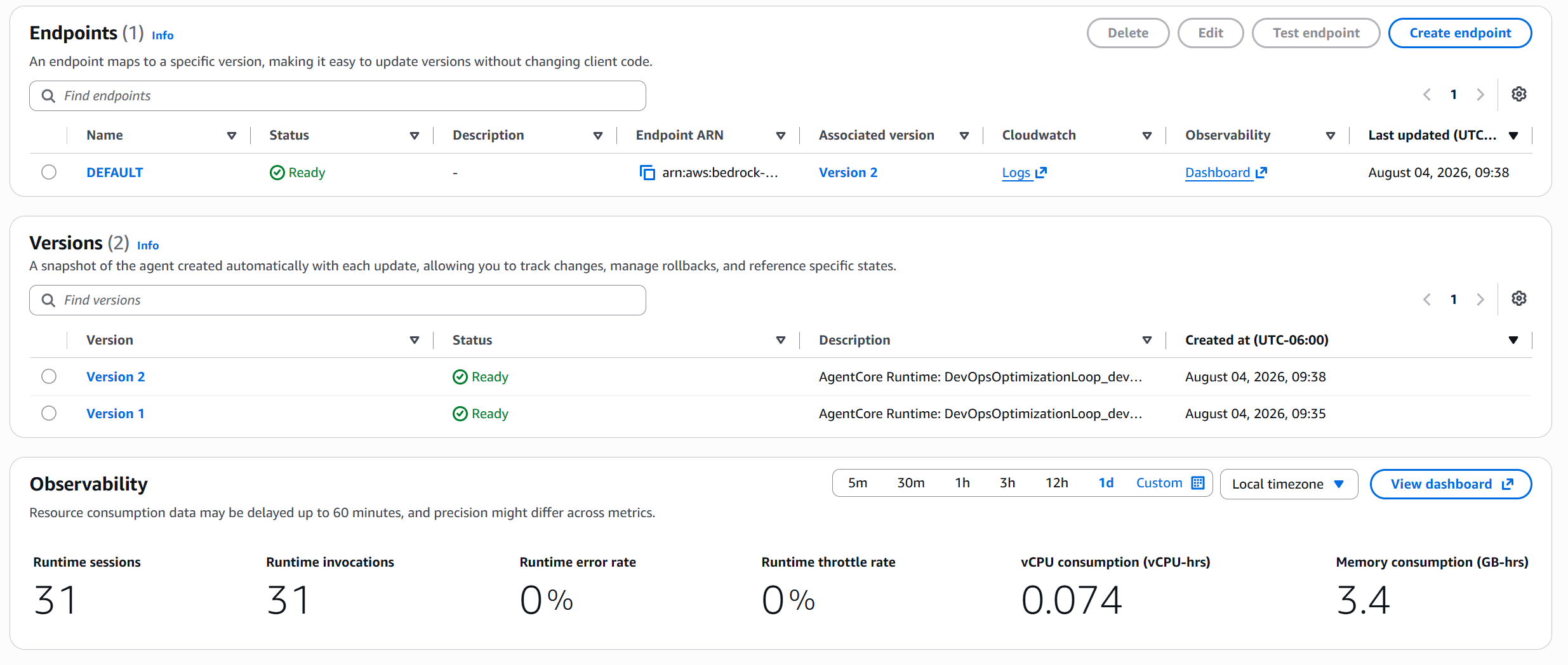The image size is (1568, 665).
Task: Click the Delete endpoint button
Action: pos(1128,33)
